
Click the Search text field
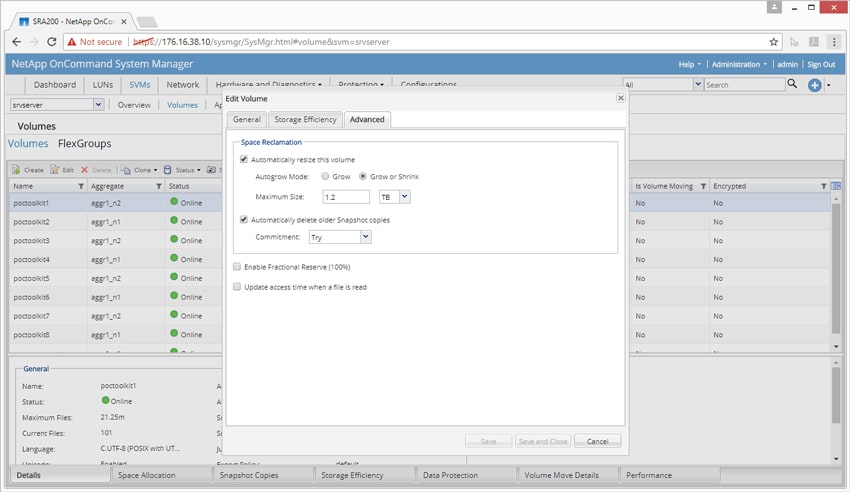coord(744,85)
